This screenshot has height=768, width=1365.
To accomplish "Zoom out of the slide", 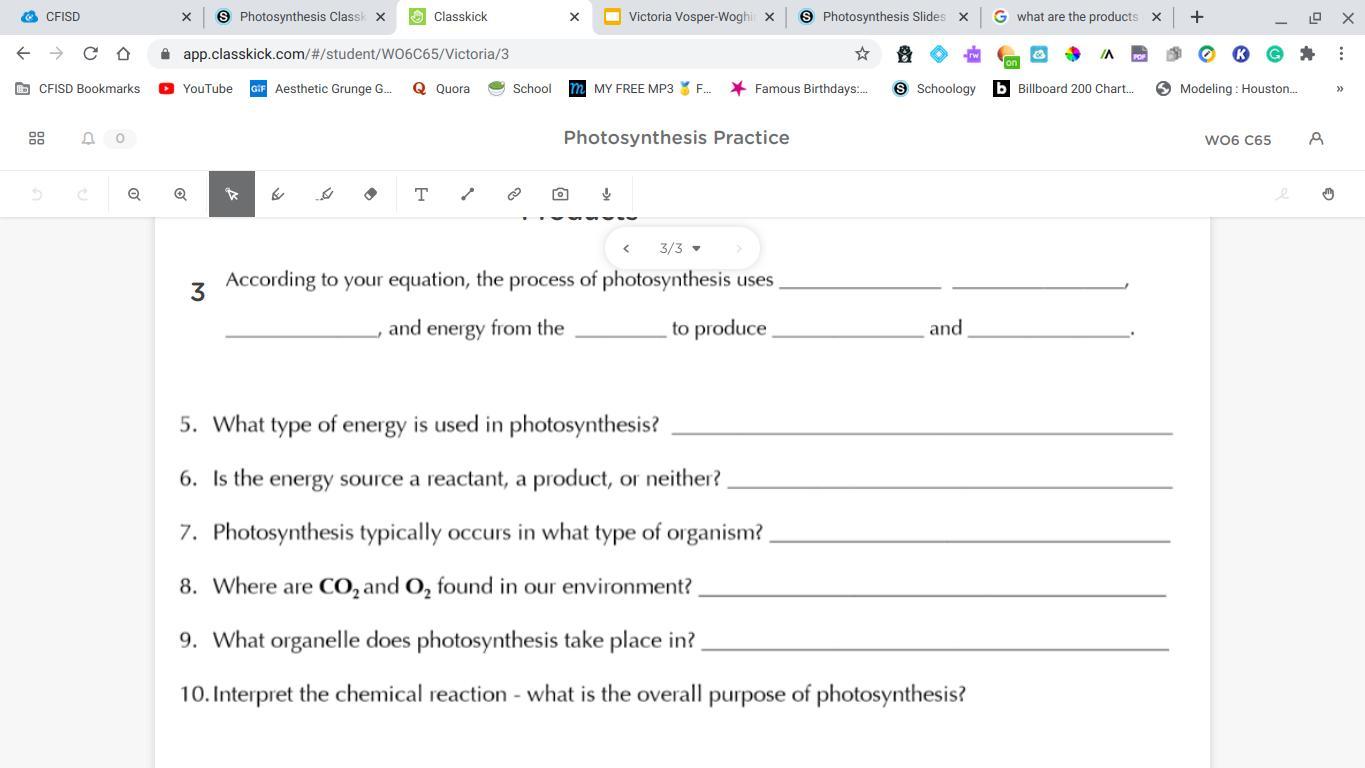I will (x=134, y=194).
